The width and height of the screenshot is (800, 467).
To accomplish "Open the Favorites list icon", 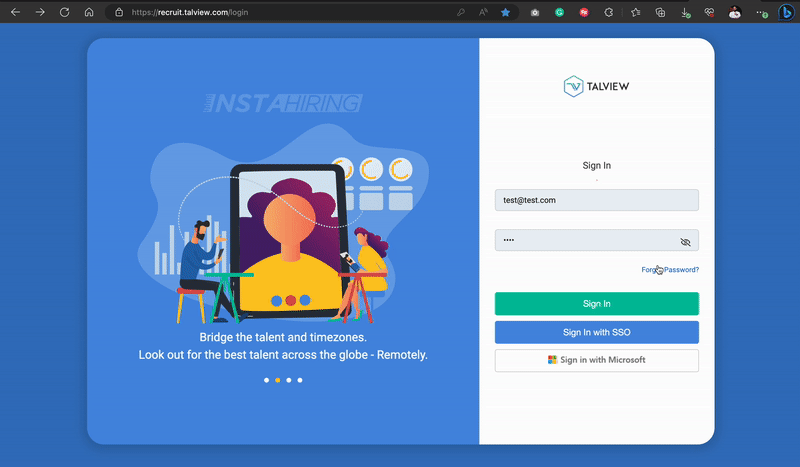I will 635,12.
